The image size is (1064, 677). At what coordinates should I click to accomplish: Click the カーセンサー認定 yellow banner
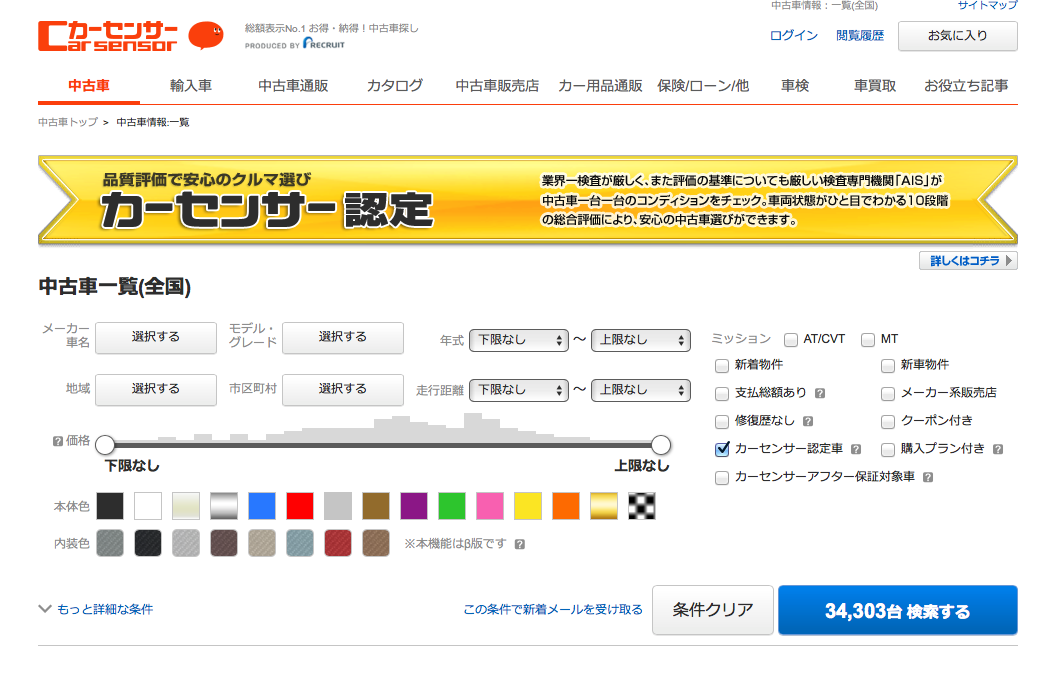(528, 200)
